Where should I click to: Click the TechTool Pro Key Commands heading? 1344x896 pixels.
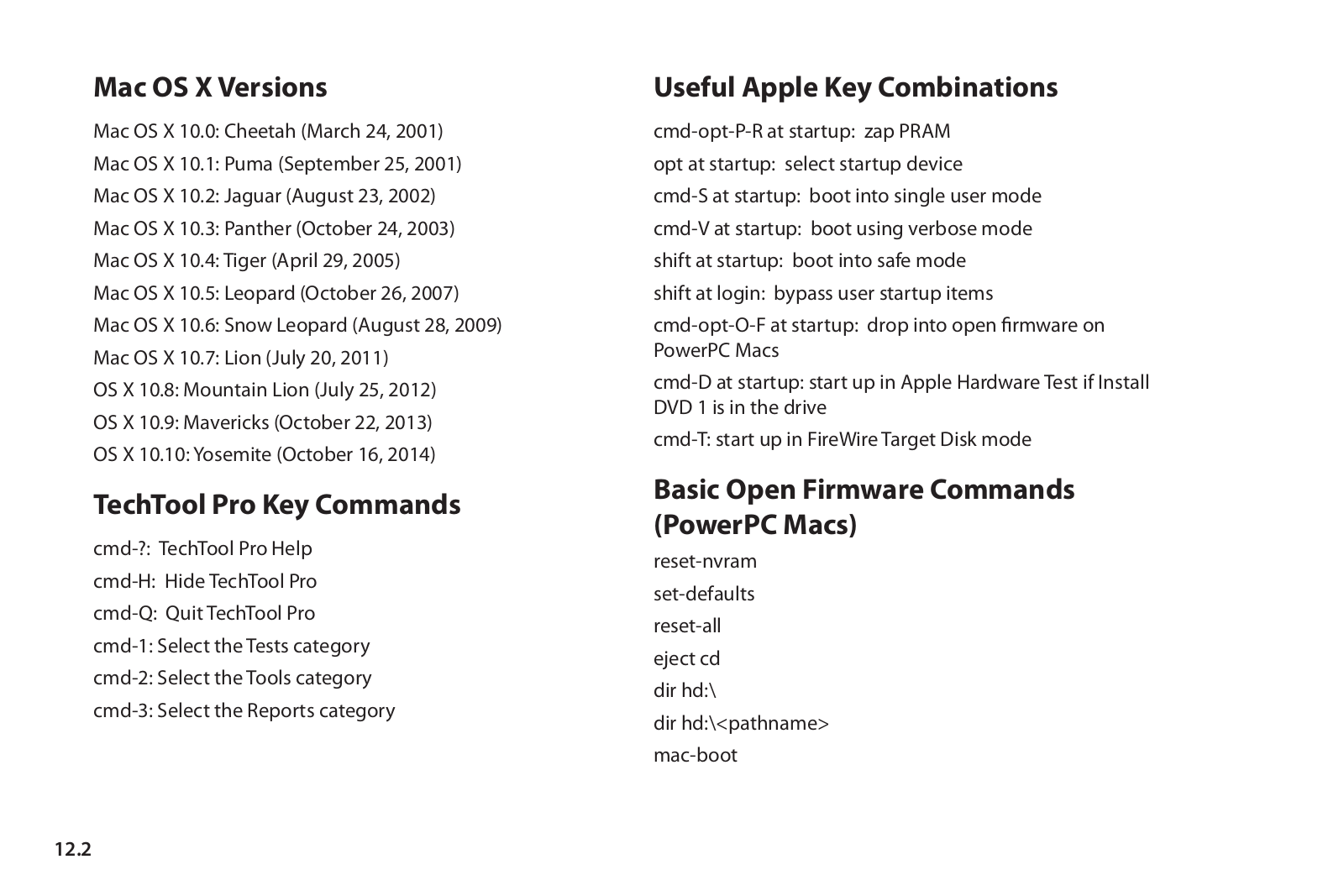tap(277, 505)
